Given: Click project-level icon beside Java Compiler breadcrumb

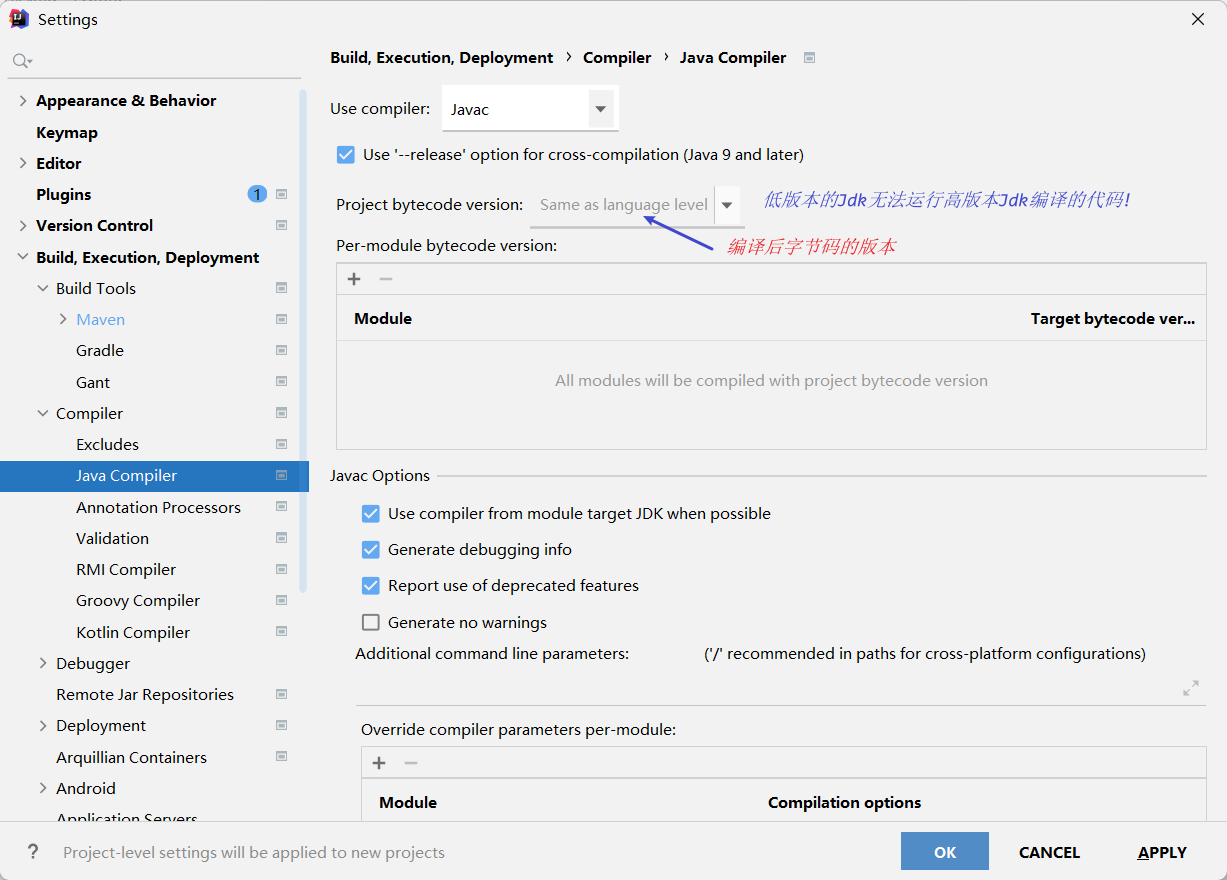Looking at the screenshot, I should point(809,58).
